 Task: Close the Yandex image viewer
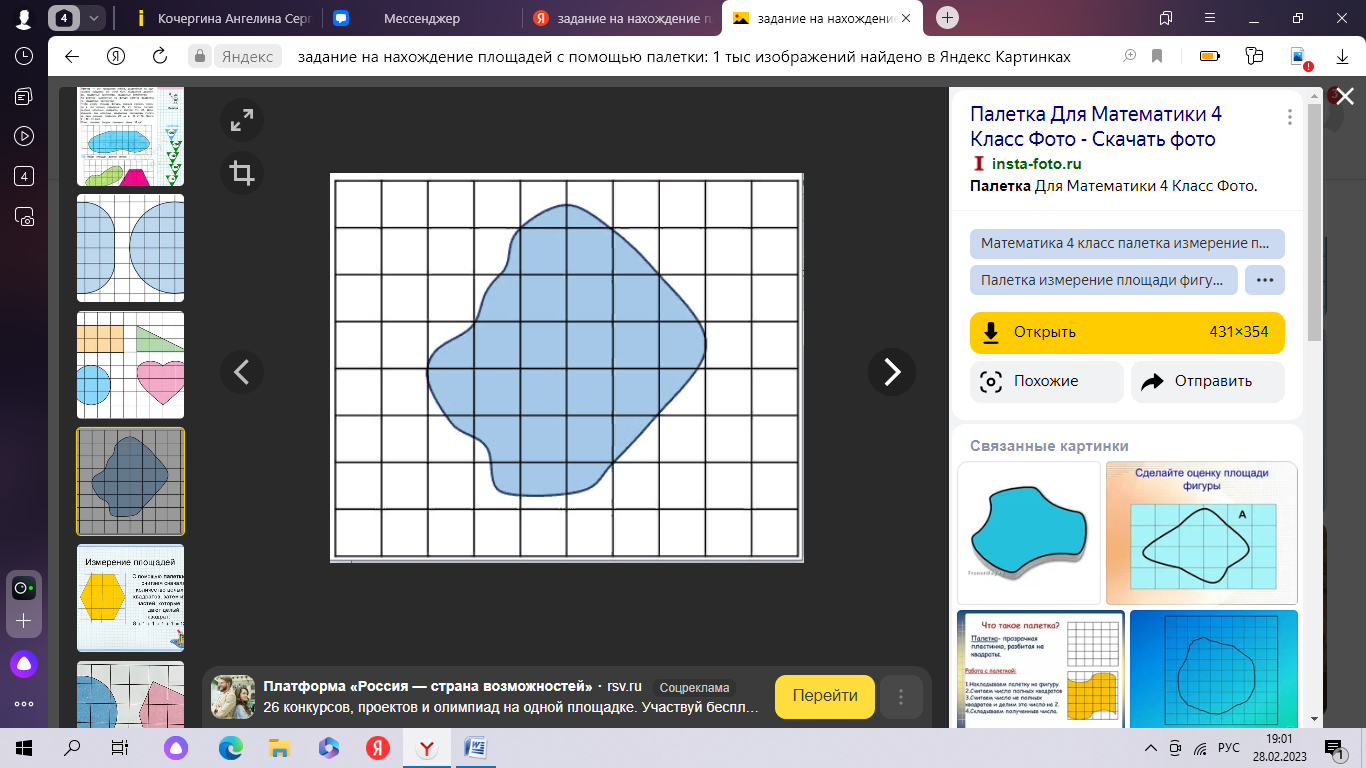pos(1345,96)
